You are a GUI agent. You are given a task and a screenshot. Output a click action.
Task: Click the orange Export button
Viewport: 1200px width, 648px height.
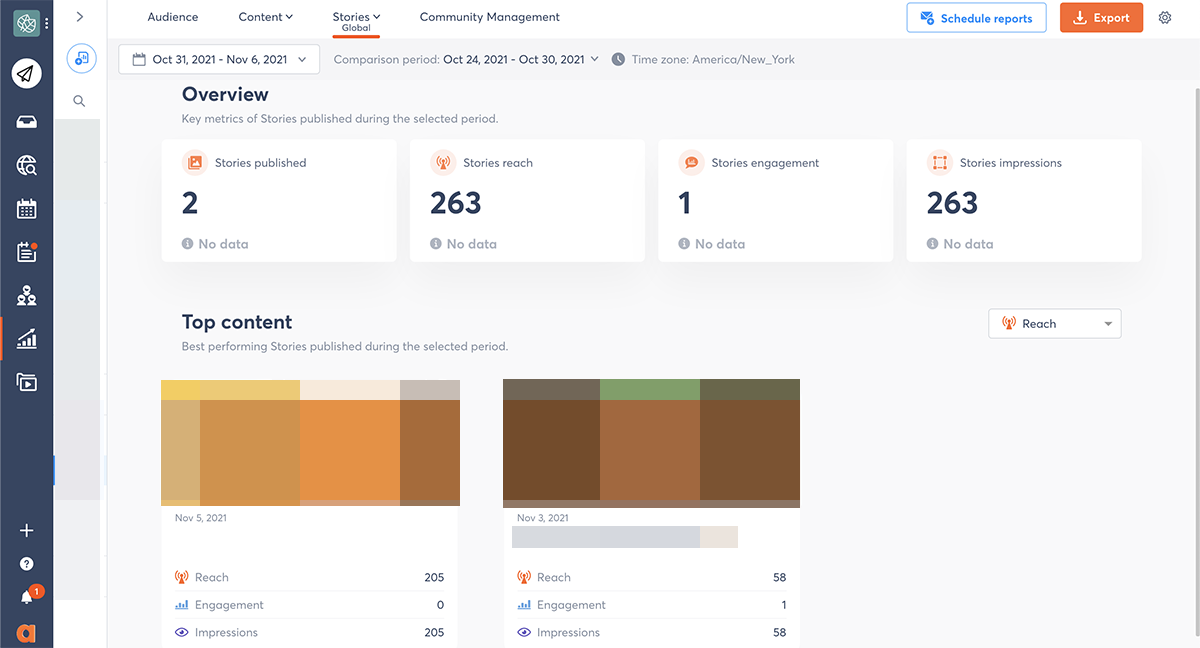[x=1101, y=18]
